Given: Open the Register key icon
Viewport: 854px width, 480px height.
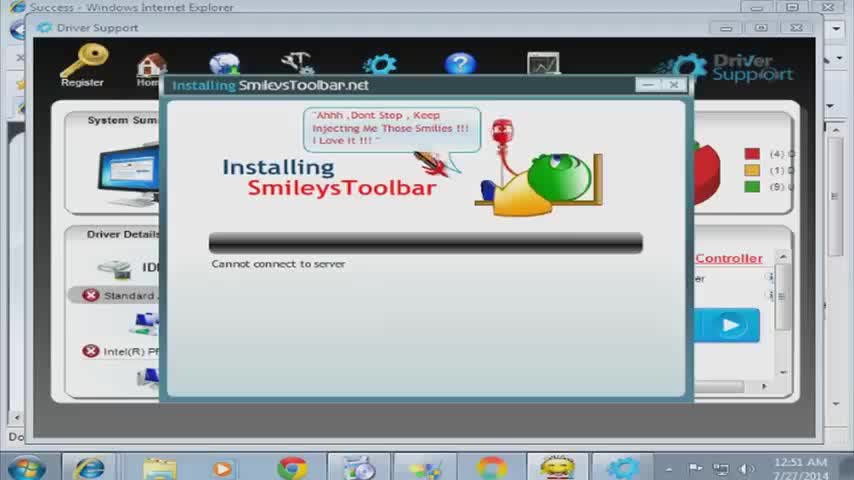Looking at the screenshot, I should pyautogui.click(x=84, y=66).
